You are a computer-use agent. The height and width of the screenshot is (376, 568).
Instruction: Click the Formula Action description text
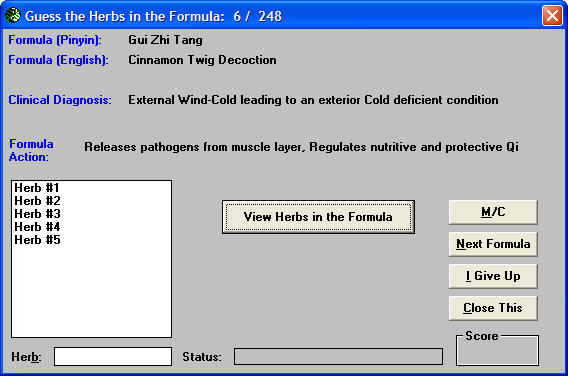point(301,147)
